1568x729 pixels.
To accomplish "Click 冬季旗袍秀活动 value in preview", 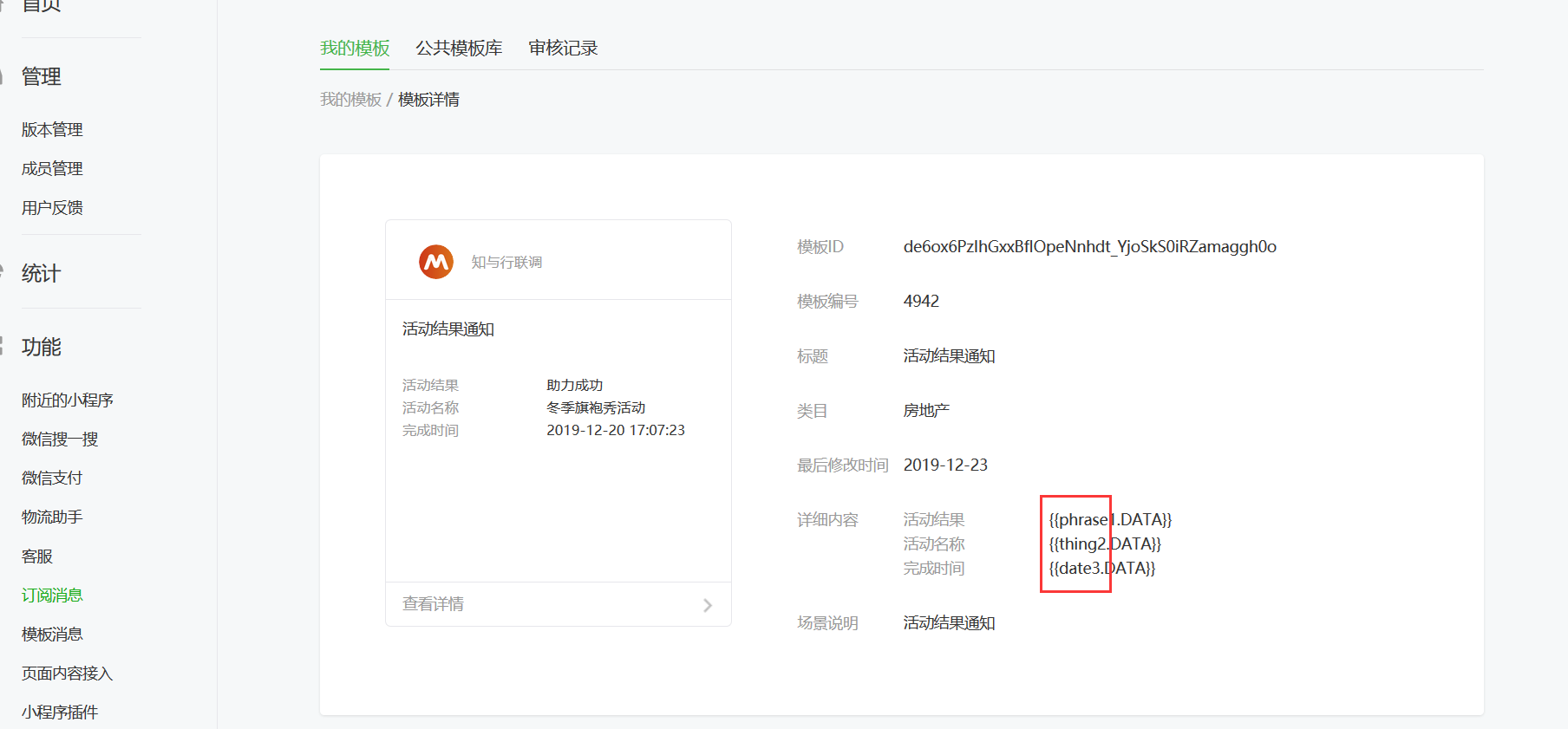I will coord(596,407).
